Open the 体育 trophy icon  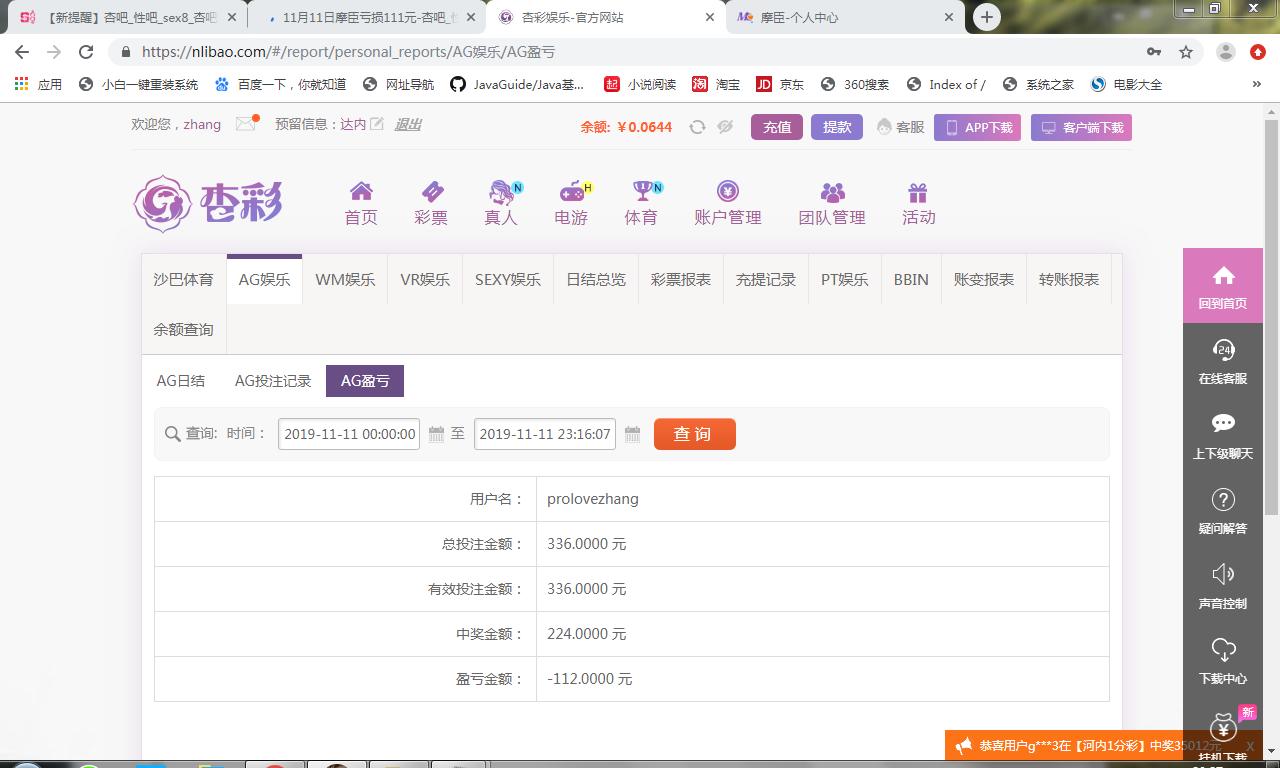pyautogui.click(x=642, y=192)
